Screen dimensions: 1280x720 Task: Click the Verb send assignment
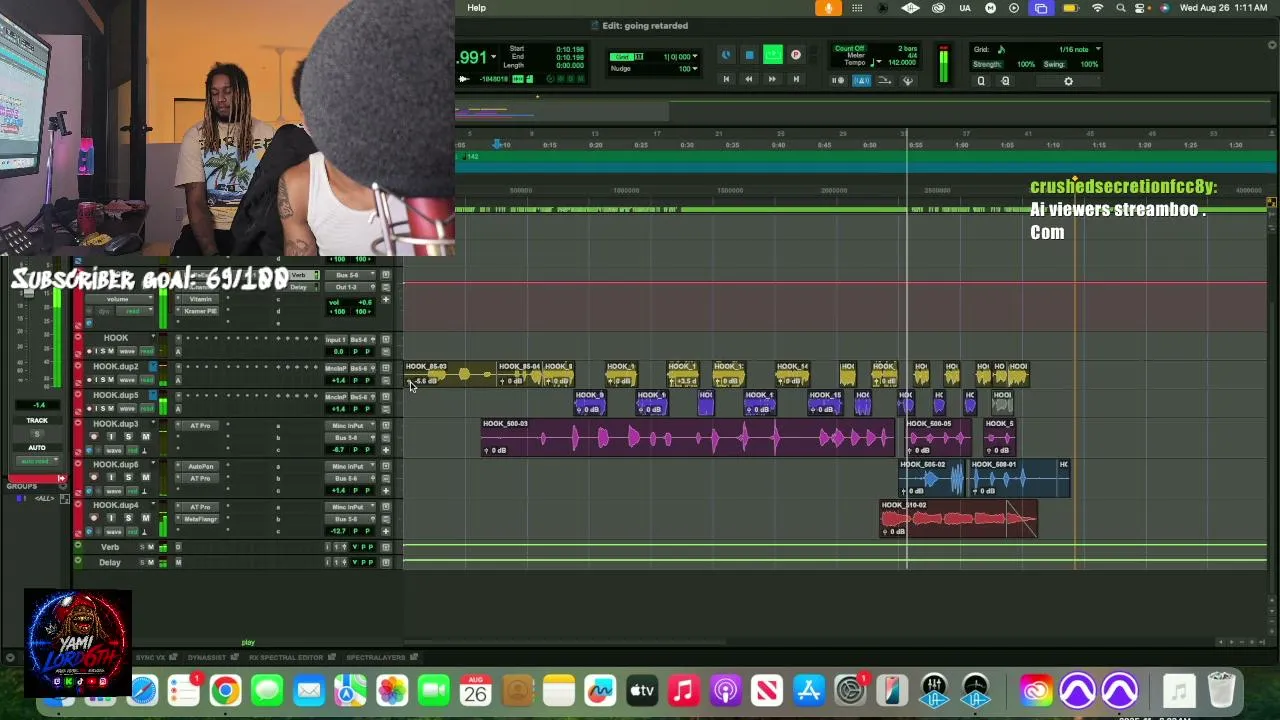point(299,276)
